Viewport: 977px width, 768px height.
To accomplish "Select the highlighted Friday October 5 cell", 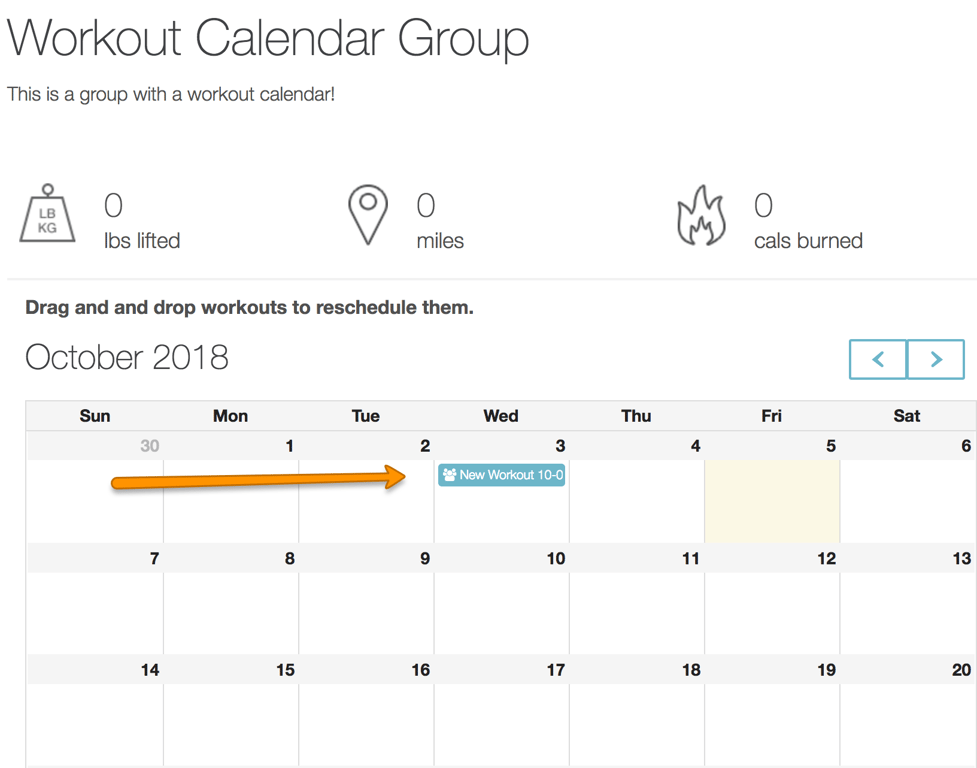I will pos(771,500).
